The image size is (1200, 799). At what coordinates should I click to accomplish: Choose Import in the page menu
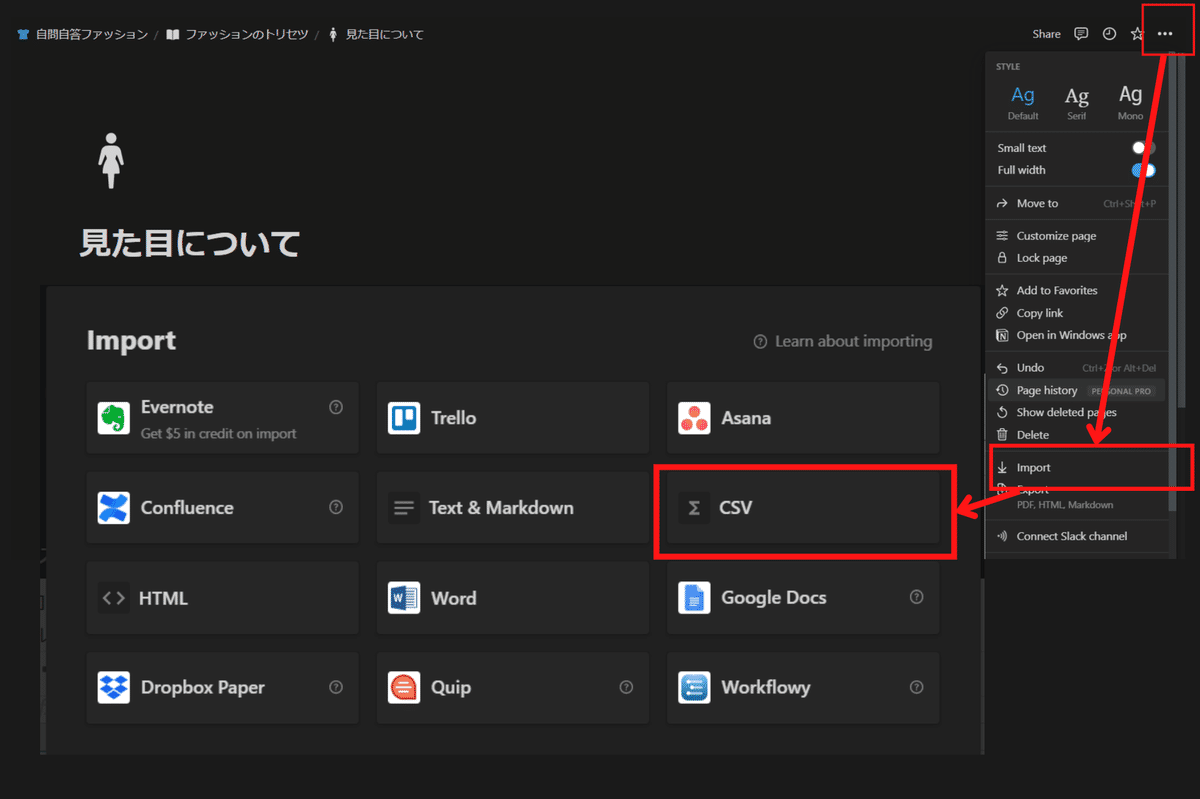pyautogui.click(x=1077, y=467)
